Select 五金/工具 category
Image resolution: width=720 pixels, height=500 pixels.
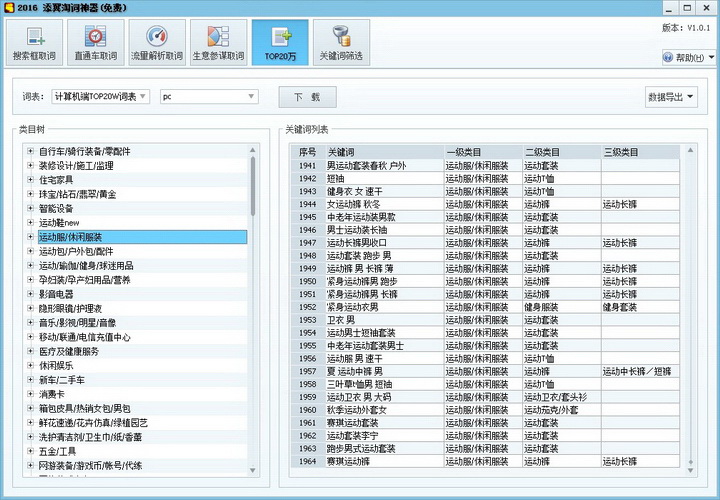(57, 451)
